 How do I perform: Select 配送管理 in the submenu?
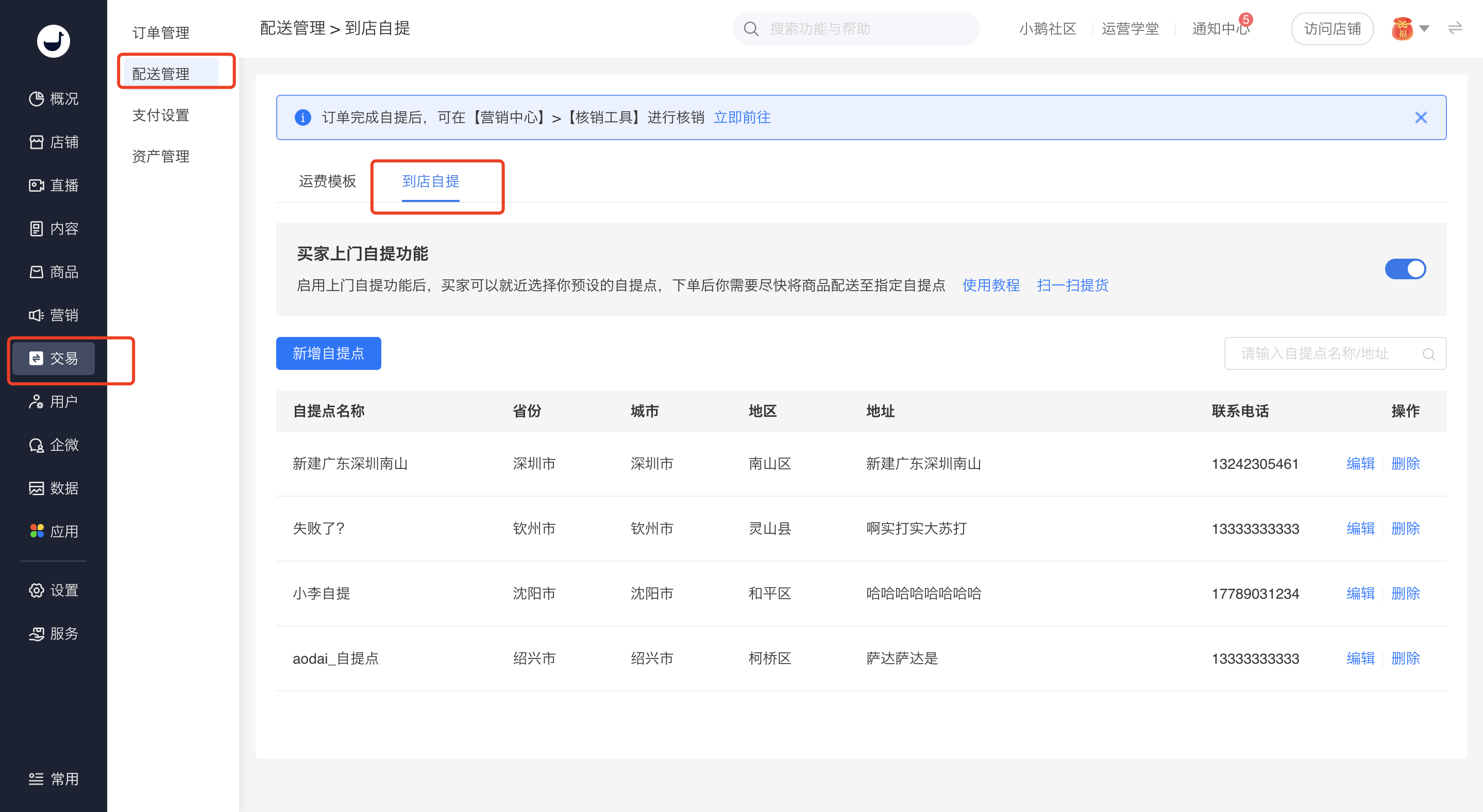[x=171, y=74]
